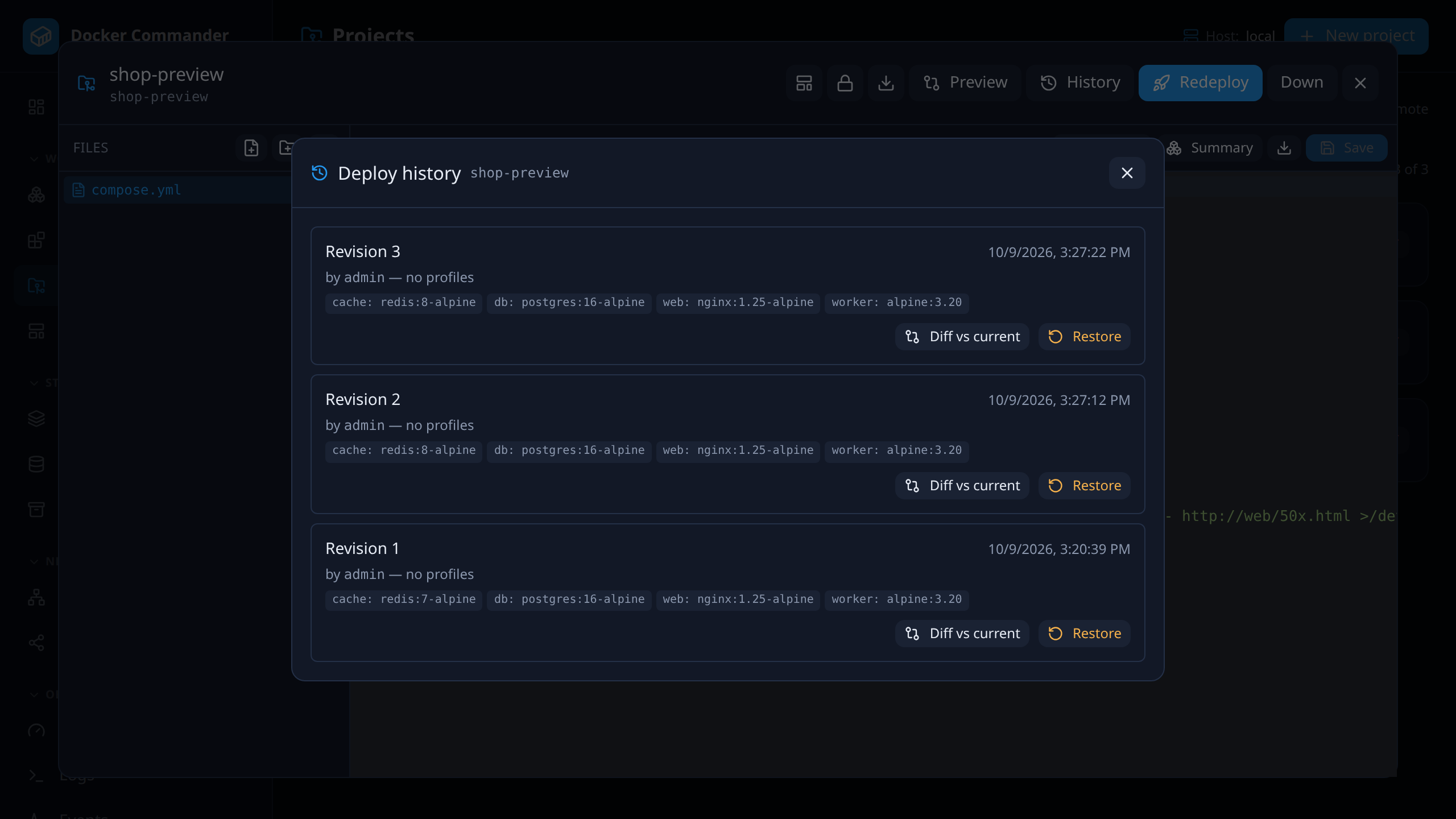Open the networks icon in sidebar

[x=36, y=597]
